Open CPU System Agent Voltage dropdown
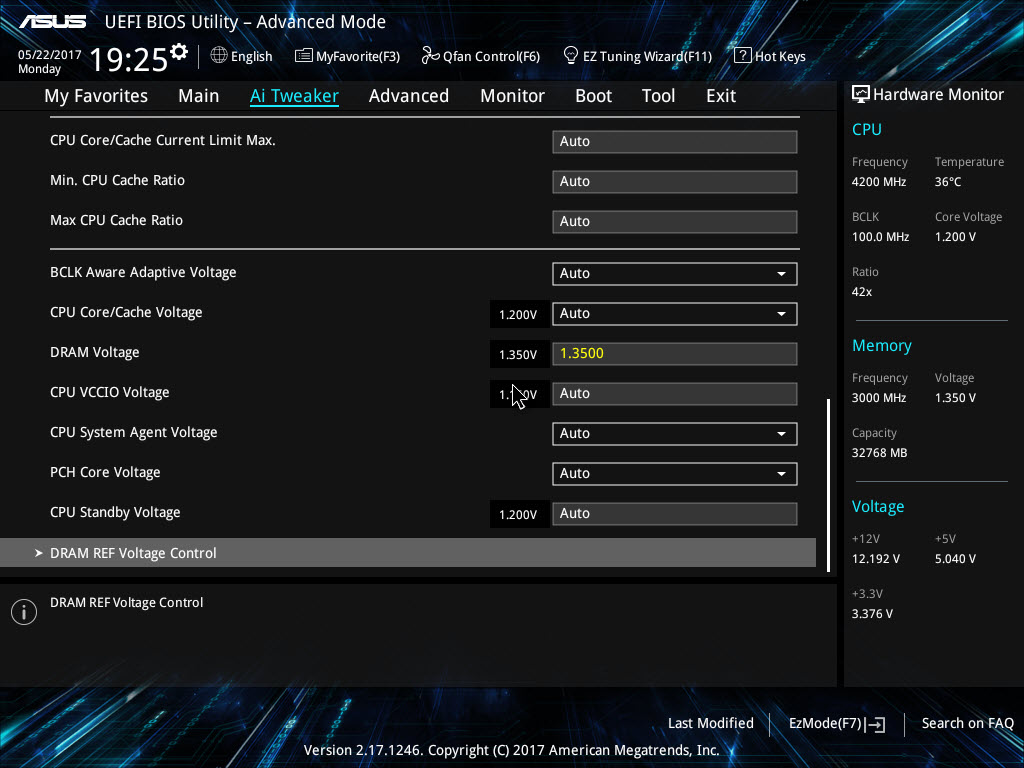 click(675, 434)
